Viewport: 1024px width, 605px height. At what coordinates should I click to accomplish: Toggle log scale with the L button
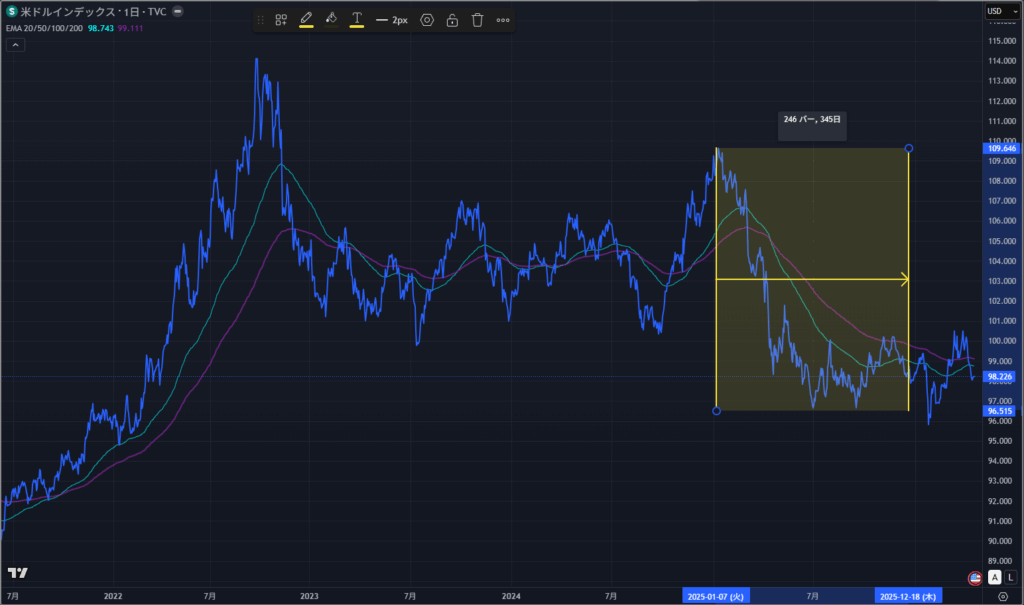(x=1011, y=577)
